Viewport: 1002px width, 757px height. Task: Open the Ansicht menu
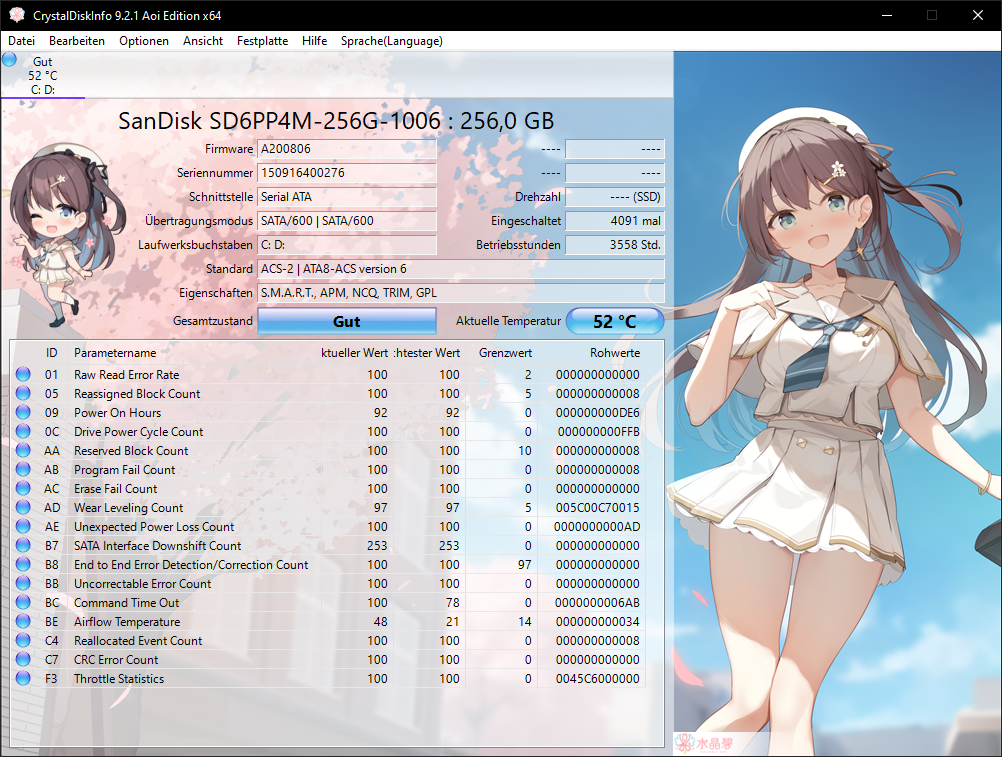203,41
